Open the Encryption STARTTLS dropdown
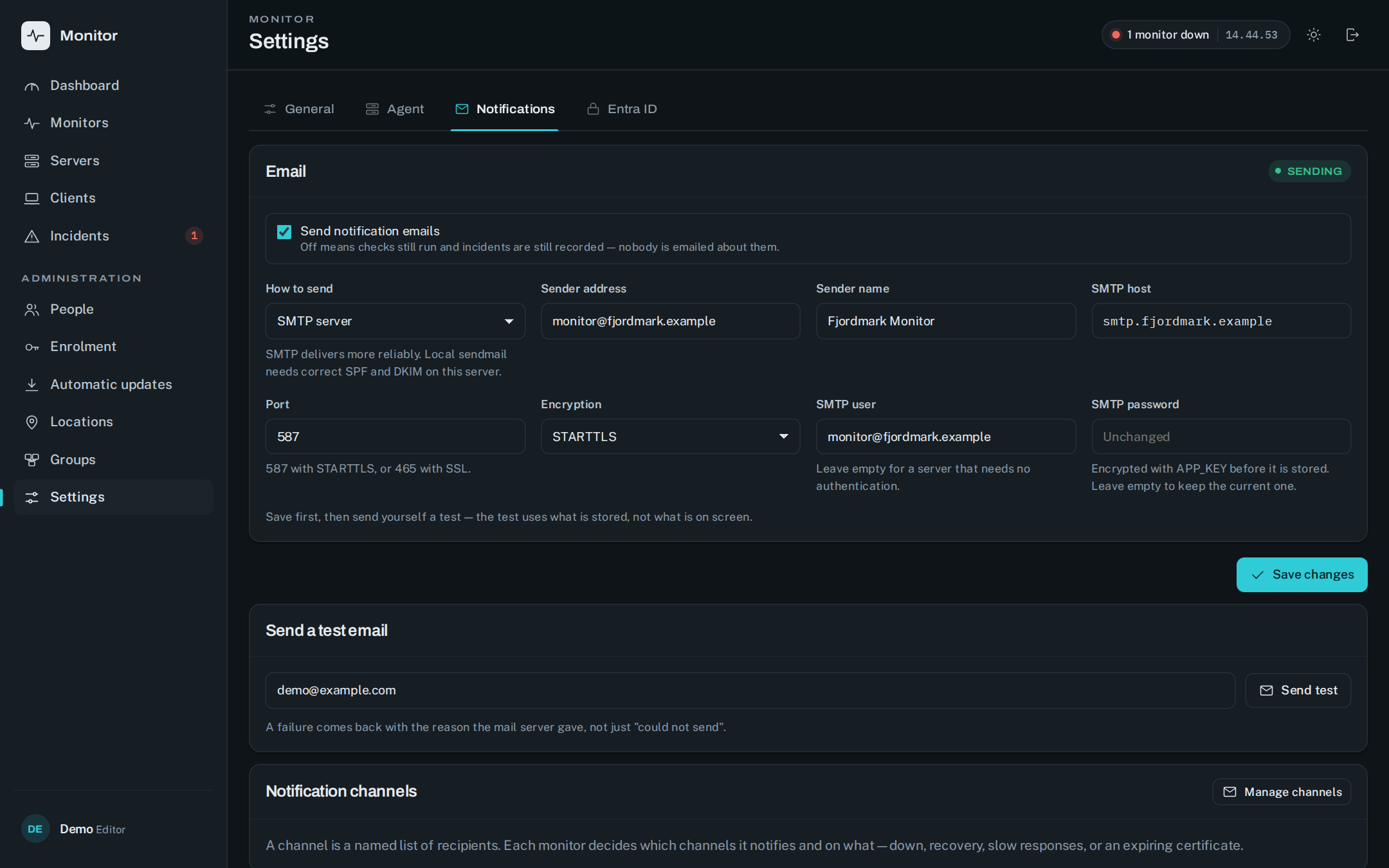The image size is (1389, 868). 671,437
